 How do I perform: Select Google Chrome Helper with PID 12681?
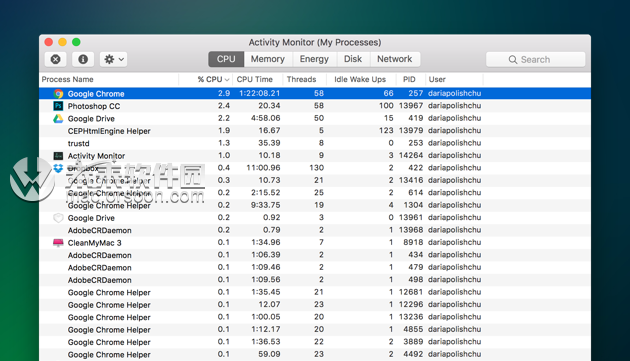coord(315,293)
